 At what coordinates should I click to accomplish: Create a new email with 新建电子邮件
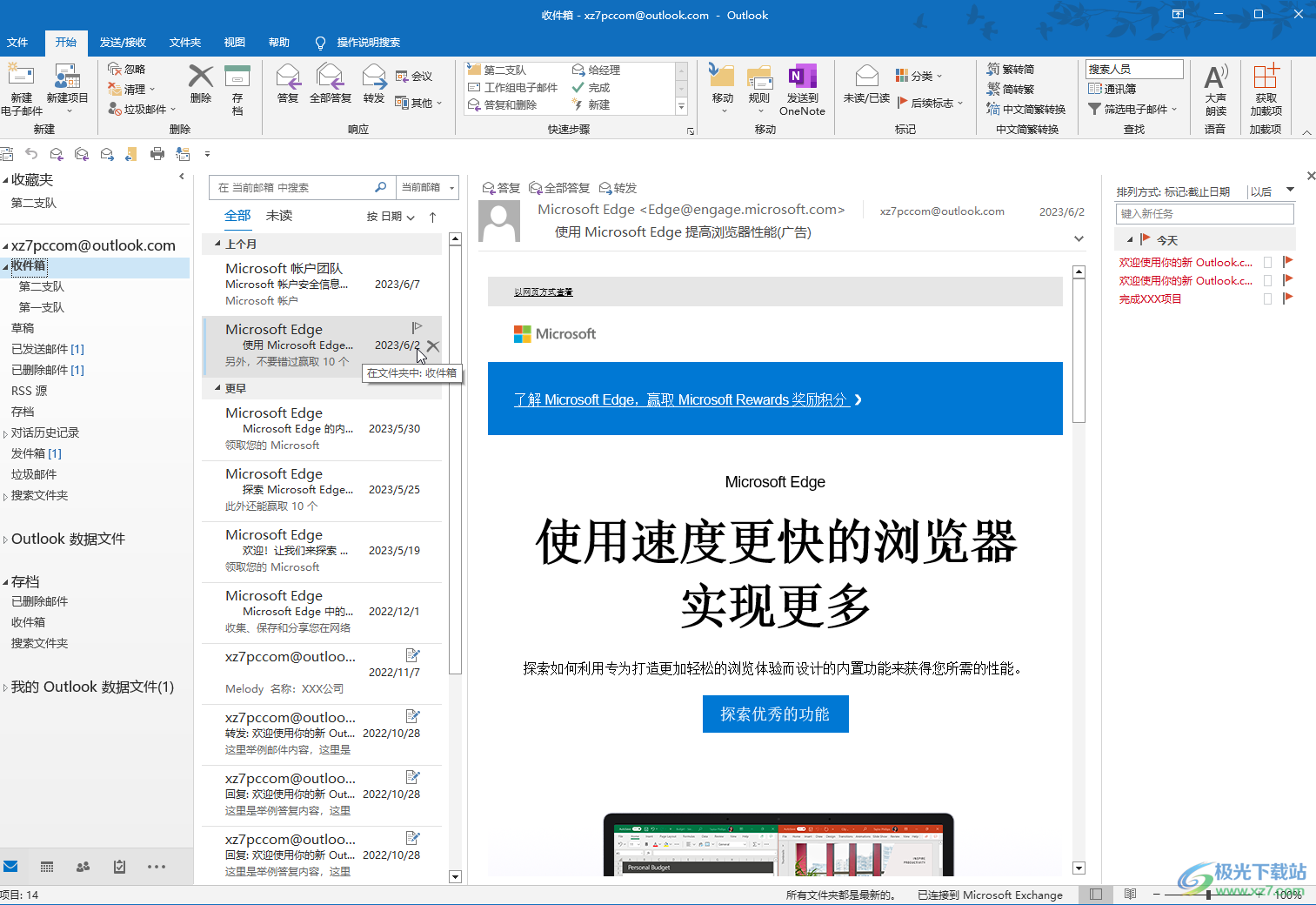click(x=21, y=89)
